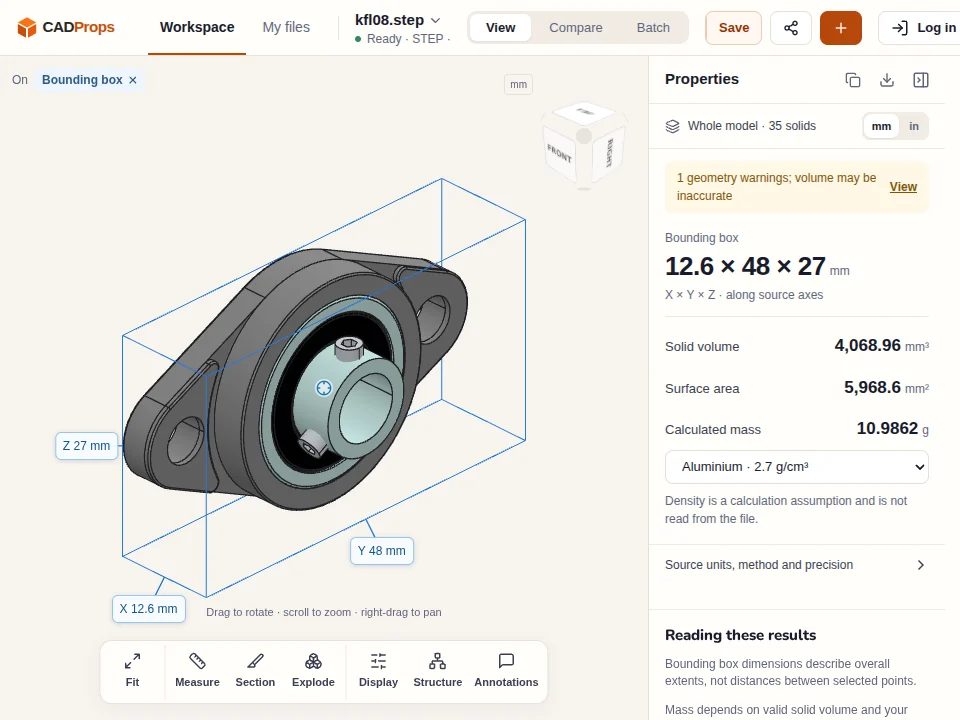Activate the Explode tool
This screenshot has height=720, width=960.
tap(313, 670)
